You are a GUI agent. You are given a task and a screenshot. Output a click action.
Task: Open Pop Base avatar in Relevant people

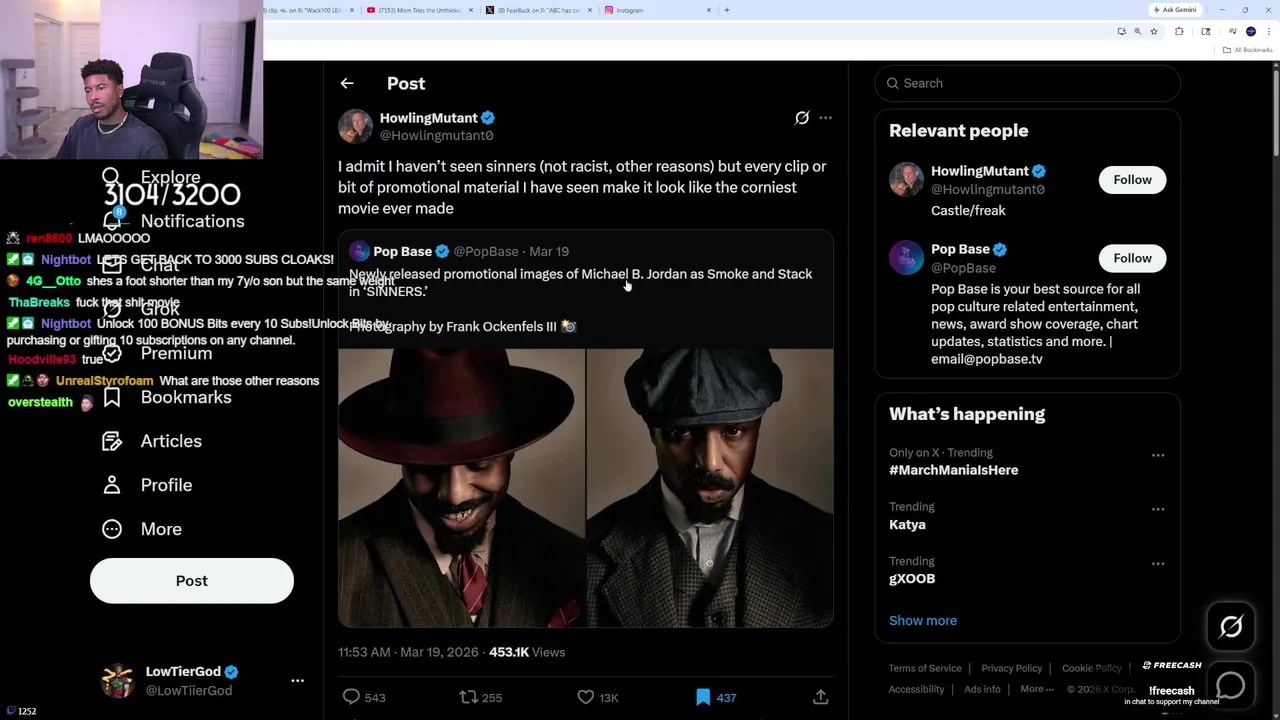tap(906, 257)
